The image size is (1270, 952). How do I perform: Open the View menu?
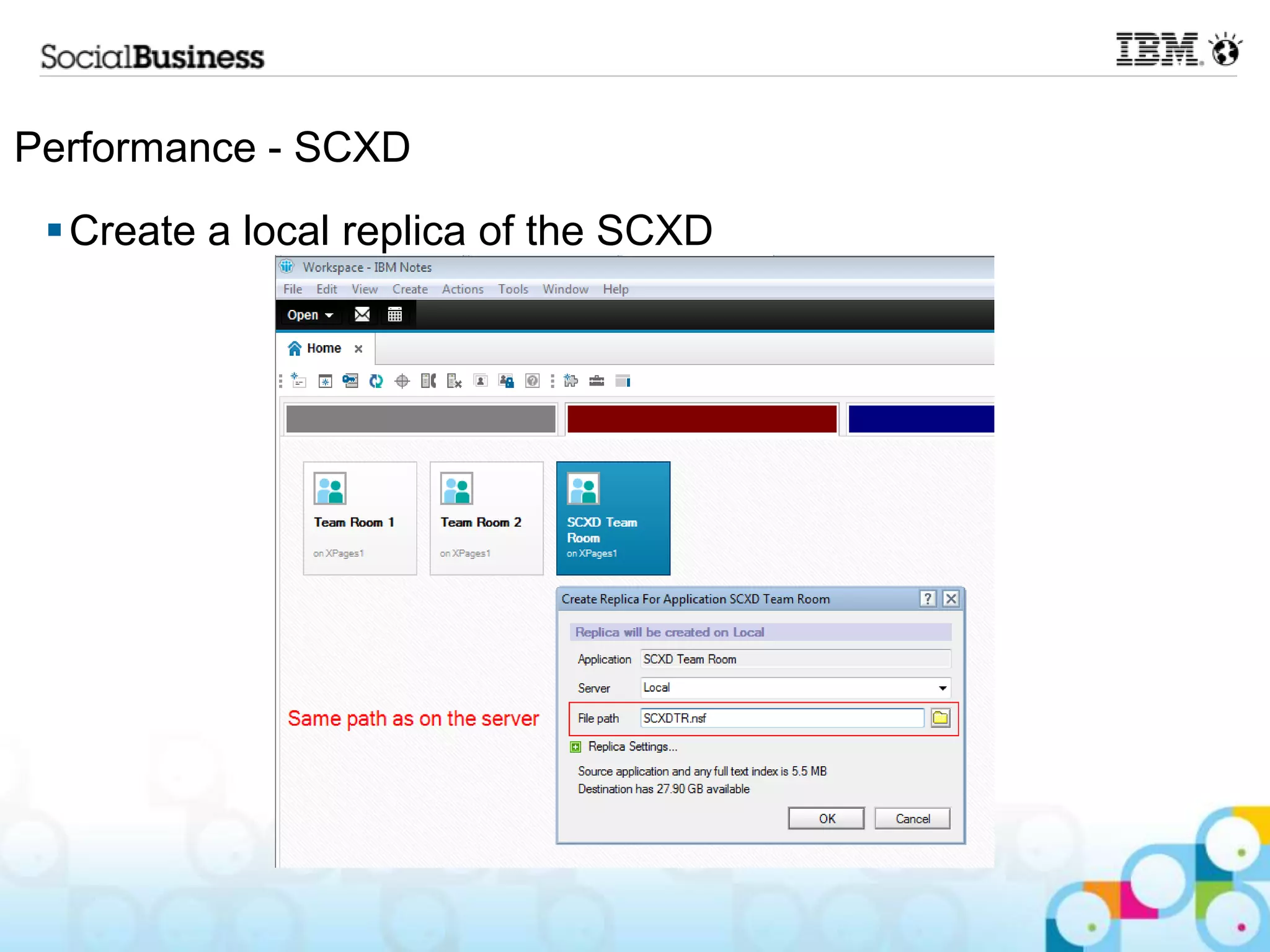[x=365, y=289]
